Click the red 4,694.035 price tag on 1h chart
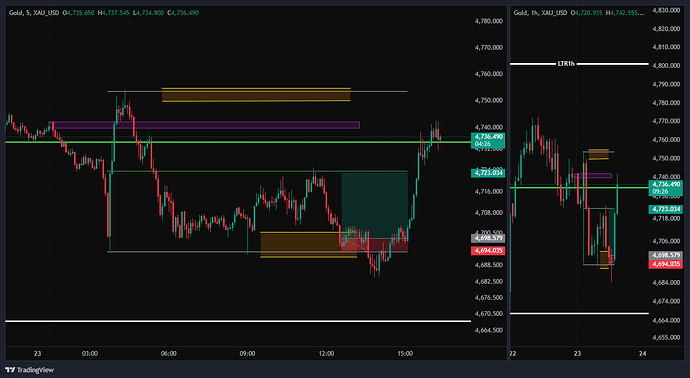 666,264
